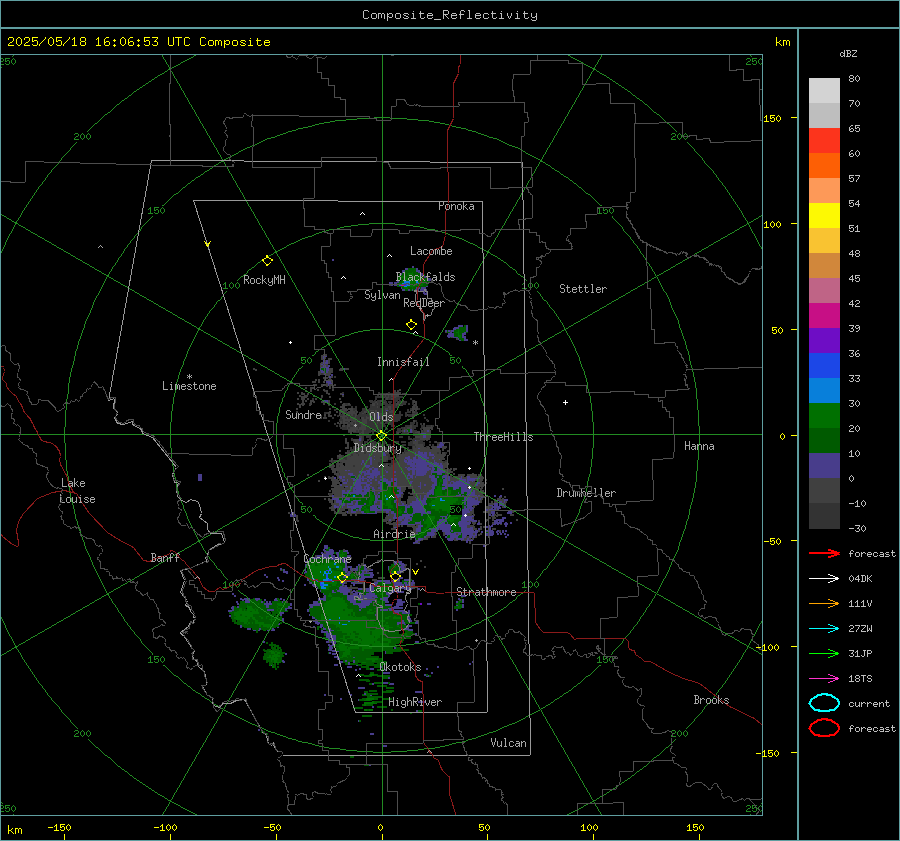
Task: Click the RedDeer city label
Action: point(424,303)
